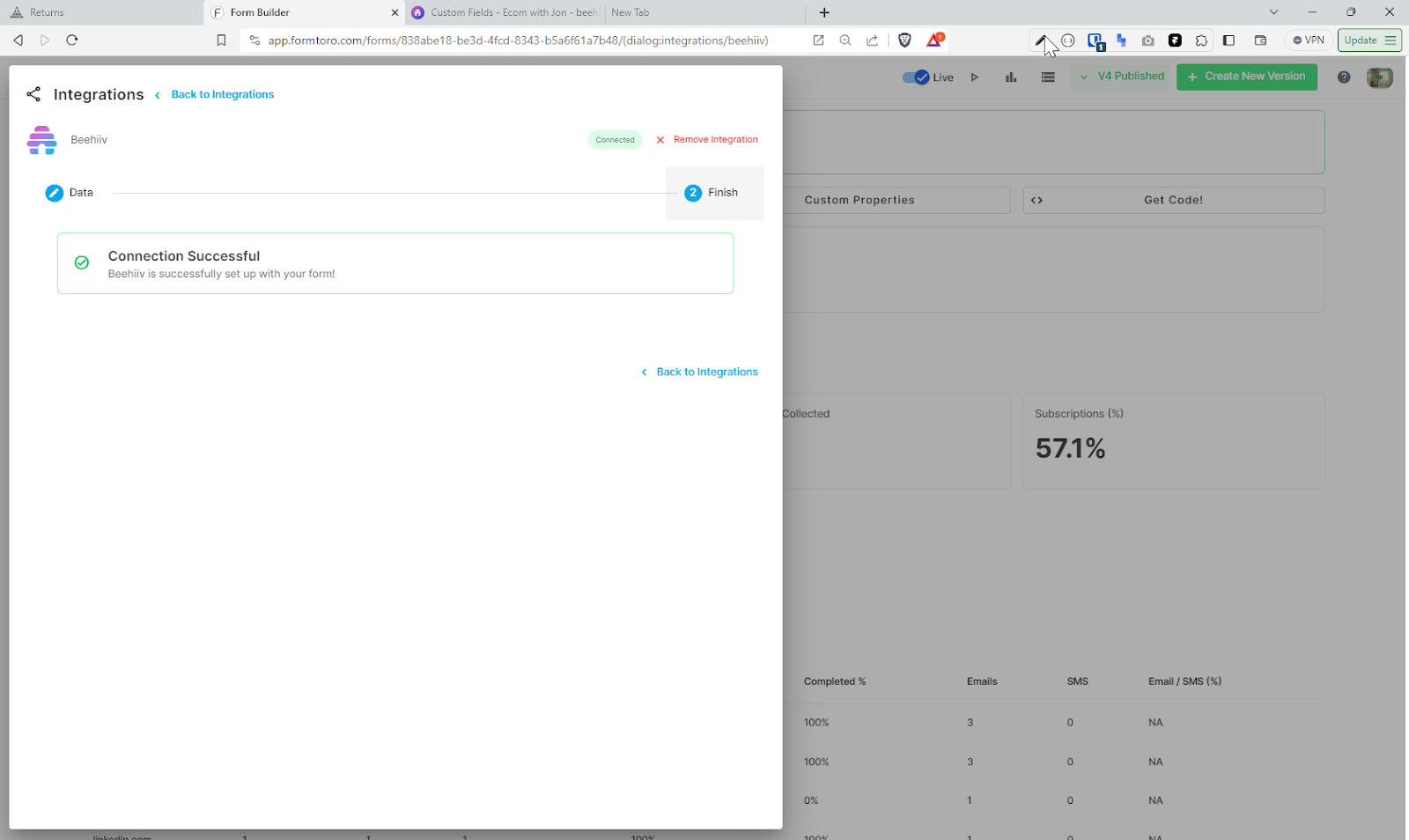
Task: Toggle the browser sidebar panel icon
Action: (1228, 41)
